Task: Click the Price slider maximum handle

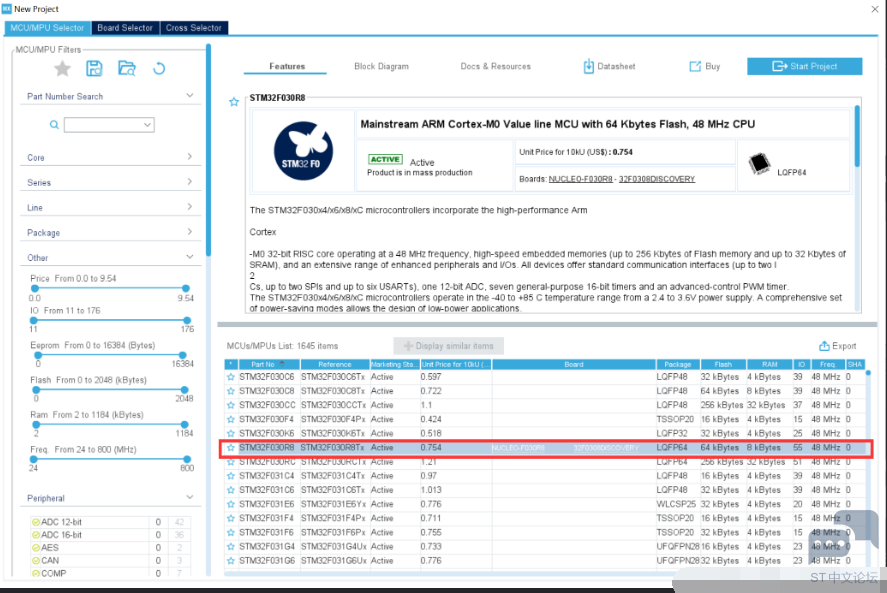Action: click(x=186, y=289)
